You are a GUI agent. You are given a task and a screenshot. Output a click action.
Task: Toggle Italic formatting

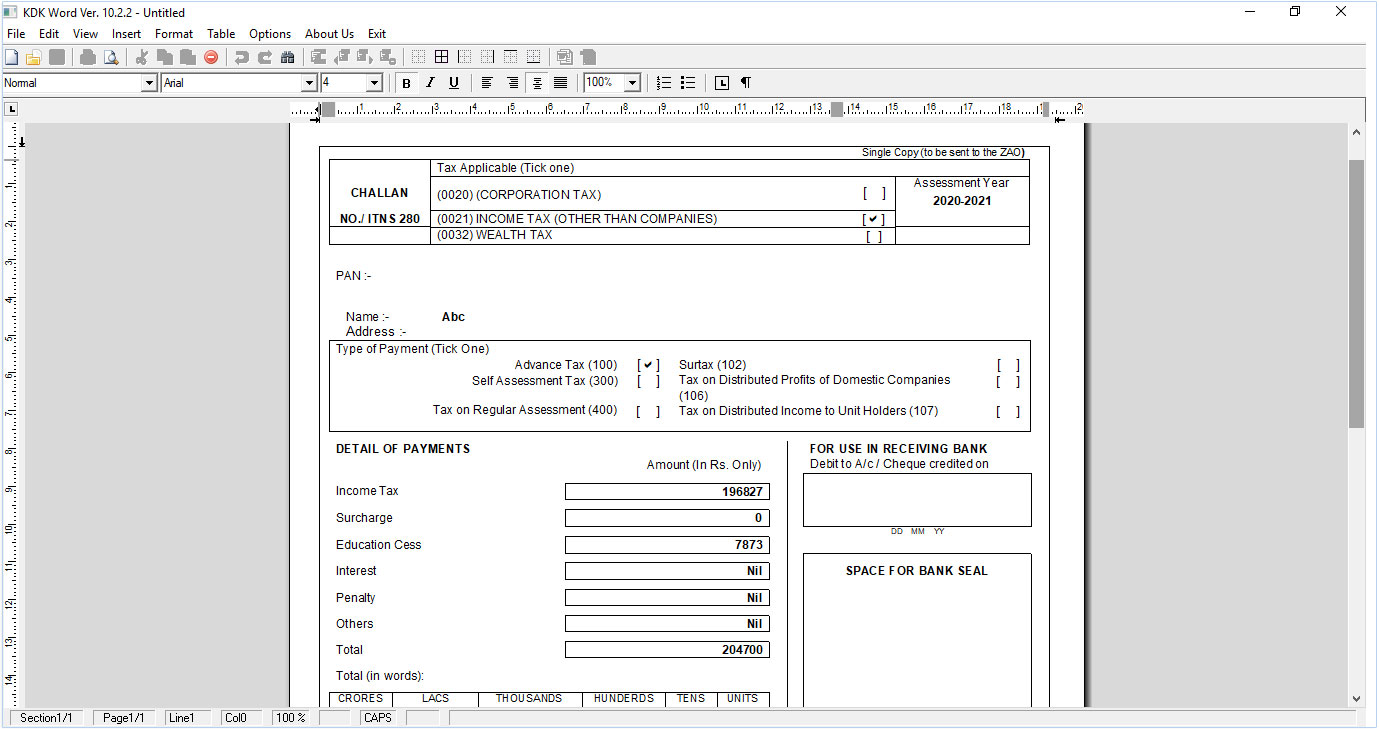tap(430, 83)
